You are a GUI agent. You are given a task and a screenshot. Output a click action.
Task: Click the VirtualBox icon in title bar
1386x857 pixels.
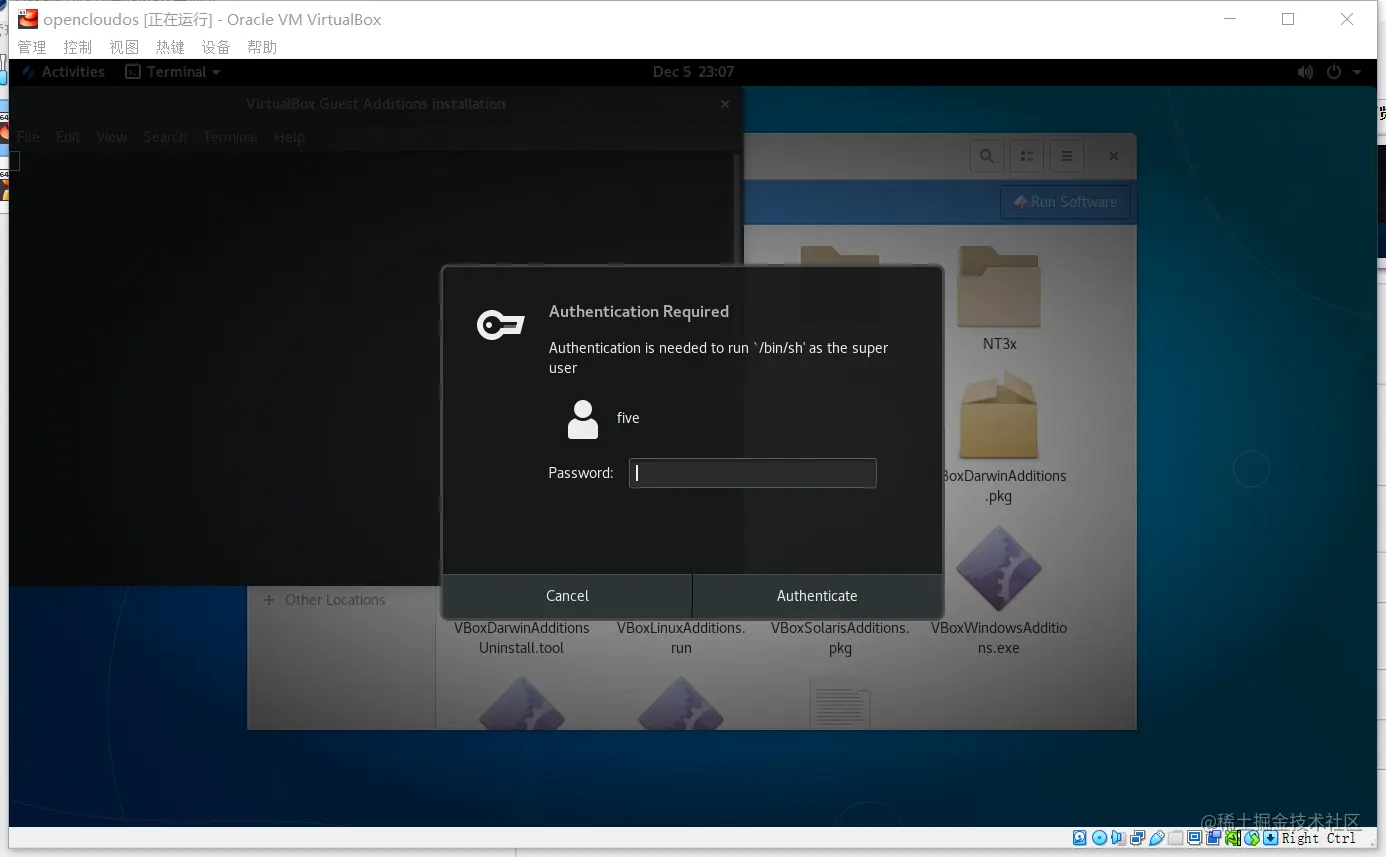28,19
